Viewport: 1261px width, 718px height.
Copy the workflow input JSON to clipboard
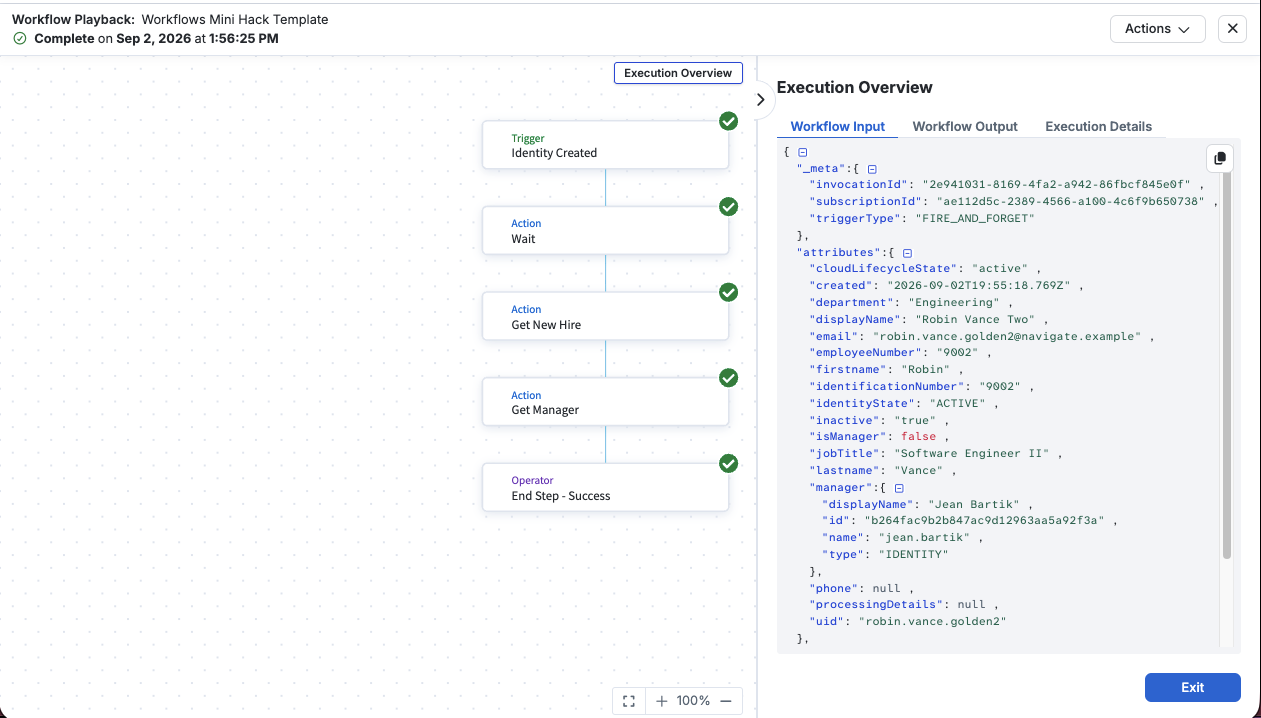[x=1219, y=158]
